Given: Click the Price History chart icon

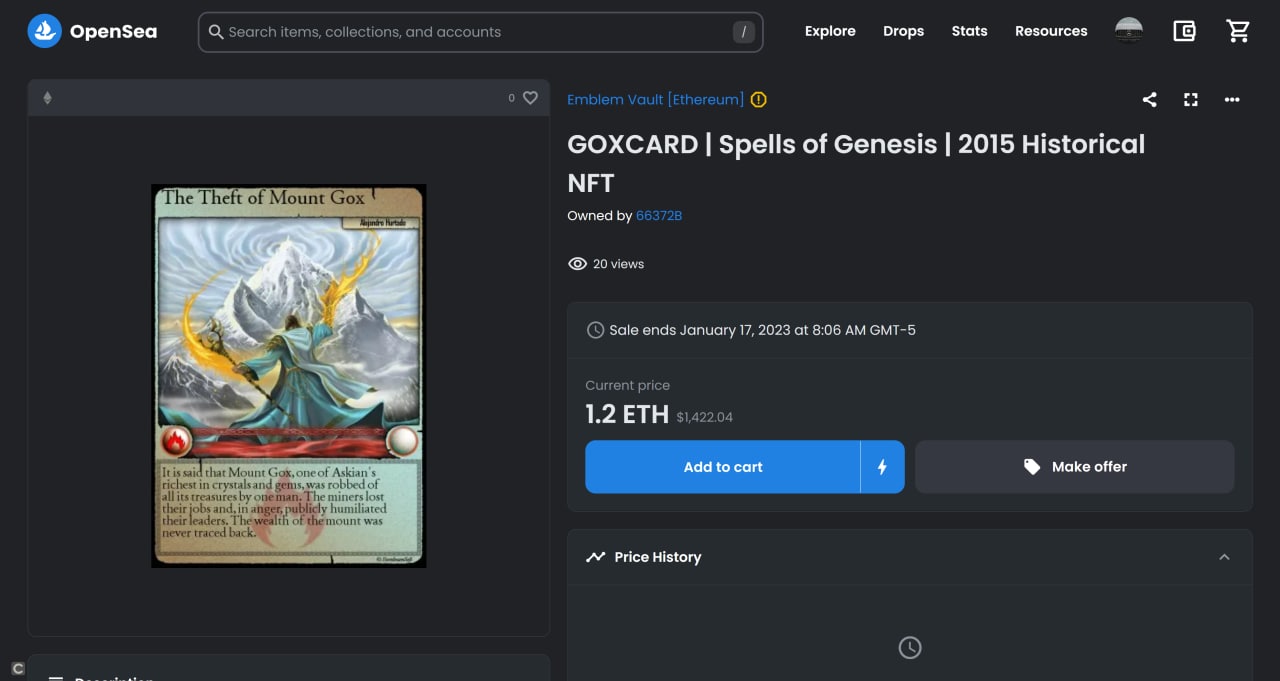Looking at the screenshot, I should [596, 557].
